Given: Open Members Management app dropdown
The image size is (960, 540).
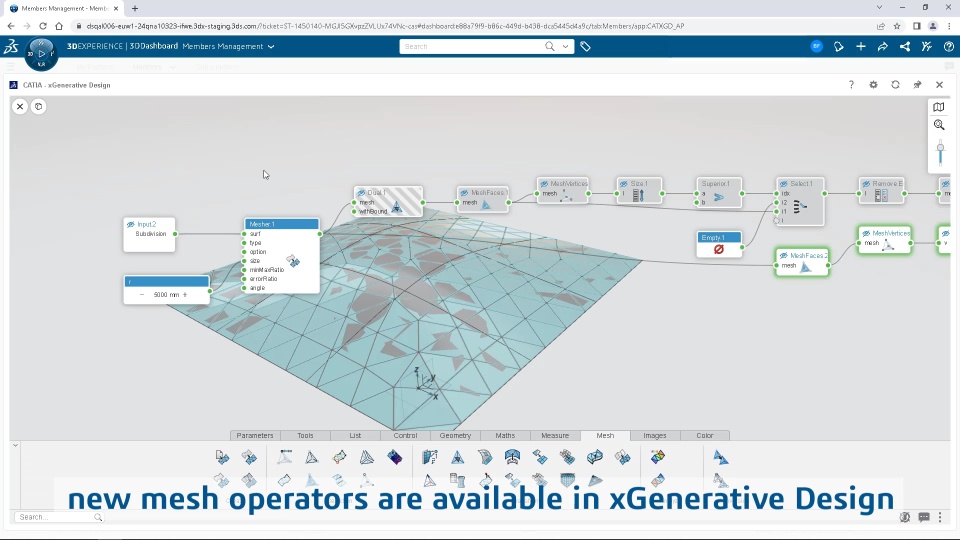Looking at the screenshot, I should coord(271,47).
